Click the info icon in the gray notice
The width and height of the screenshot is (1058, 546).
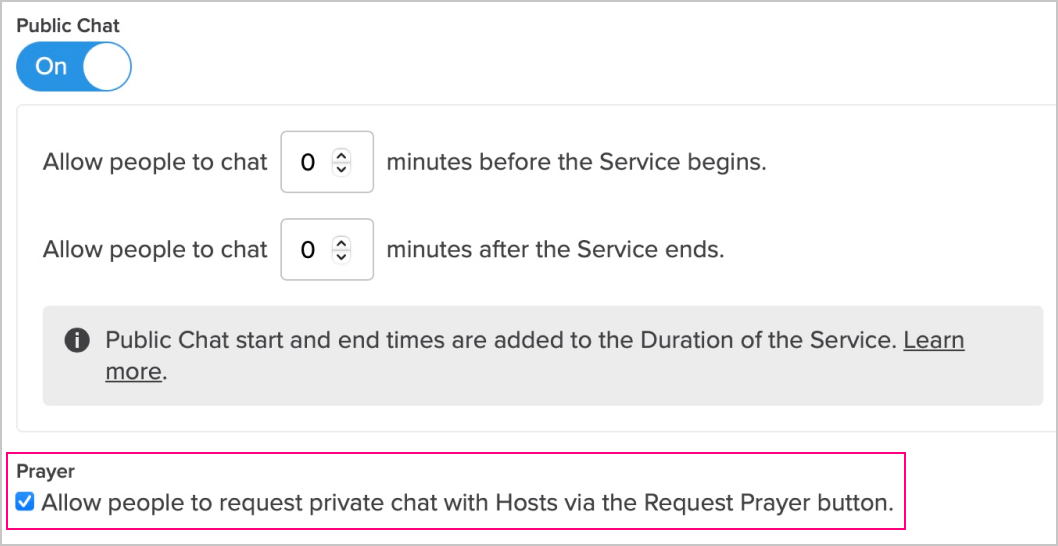coord(77,341)
